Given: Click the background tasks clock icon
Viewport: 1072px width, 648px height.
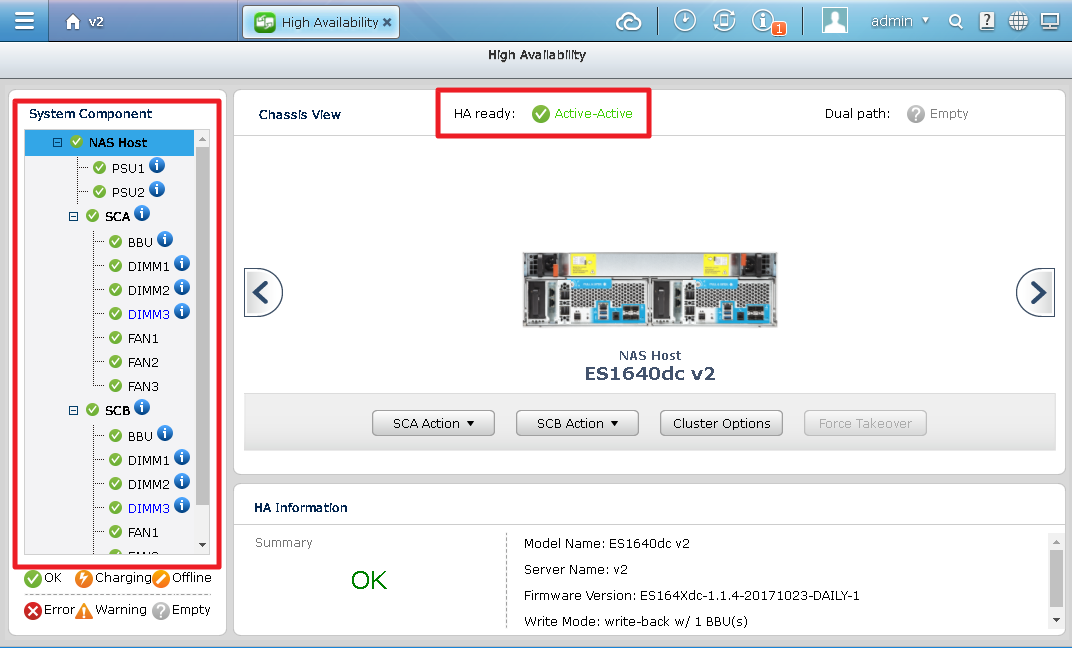Looking at the screenshot, I should coord(685,21).
